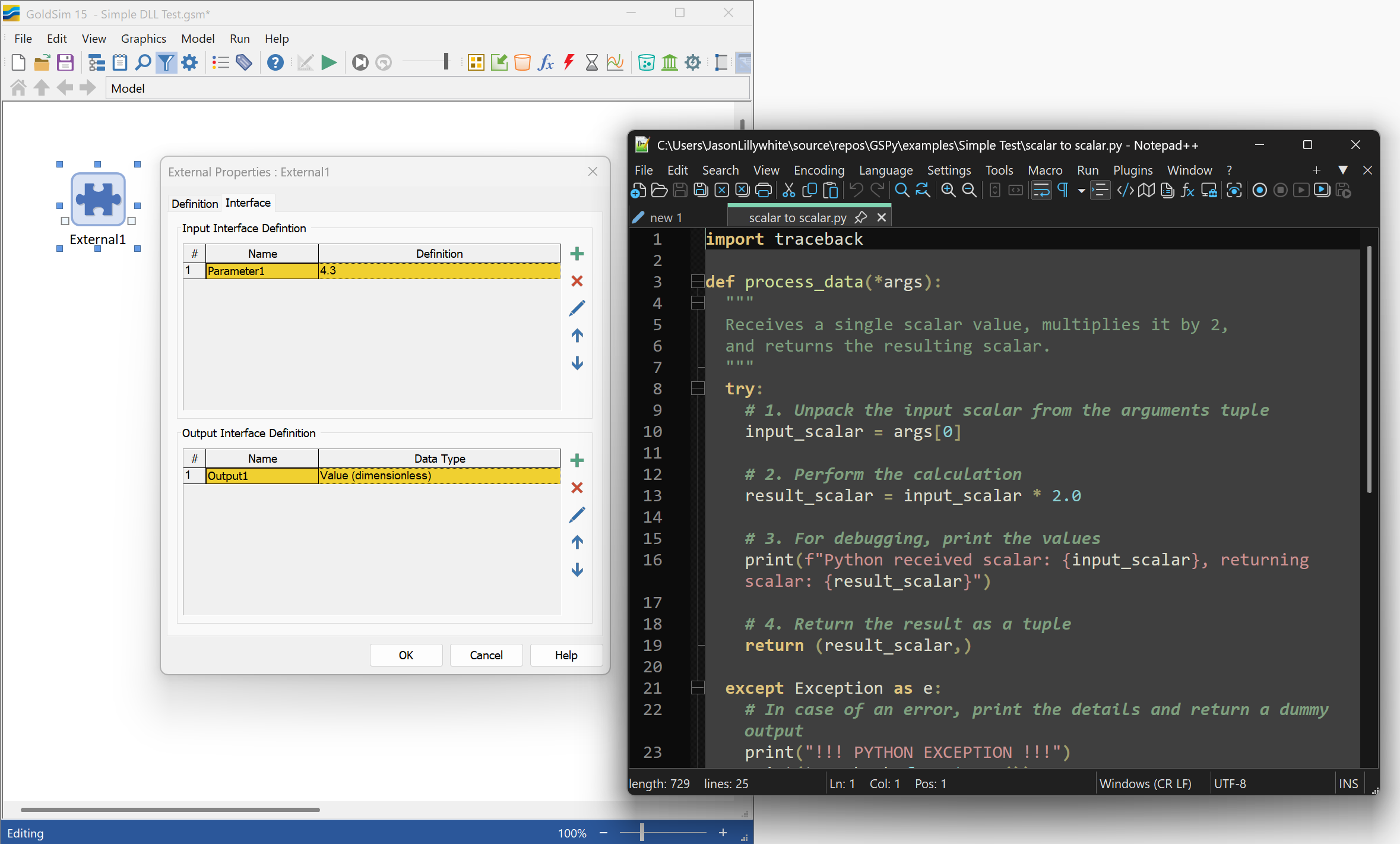1400x844 pixels.
Task: Open the GoldSim Help question mark icon
Action: point(275,62)
